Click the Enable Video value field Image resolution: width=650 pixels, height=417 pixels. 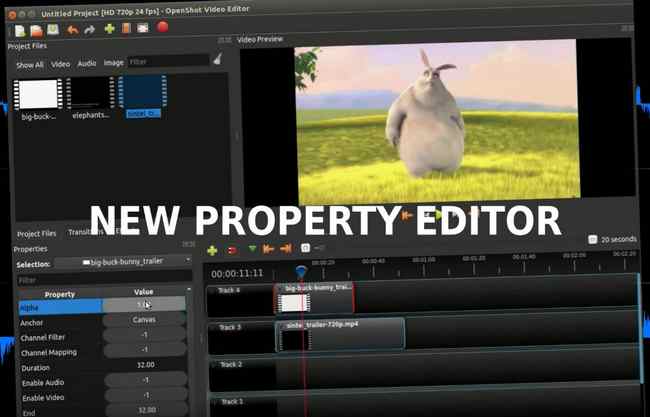pos(146,395)
